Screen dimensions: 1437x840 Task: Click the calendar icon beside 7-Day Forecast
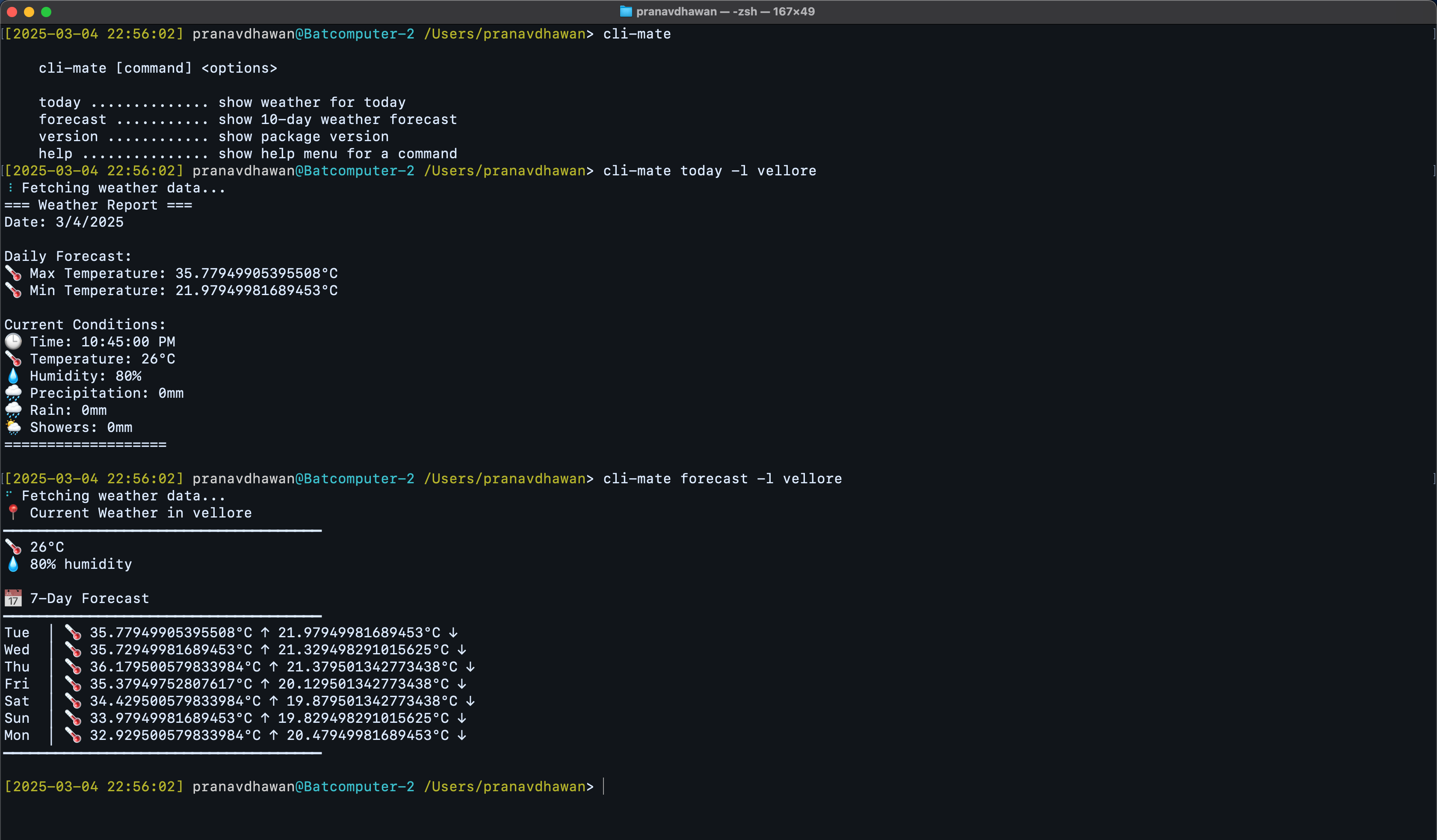tap(13, 598)
